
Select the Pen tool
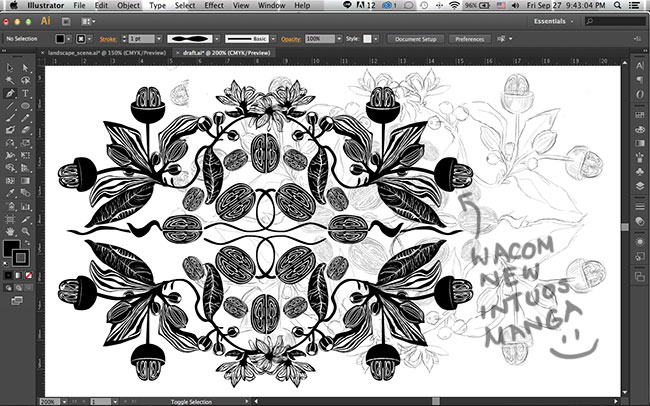coord(10,93)
